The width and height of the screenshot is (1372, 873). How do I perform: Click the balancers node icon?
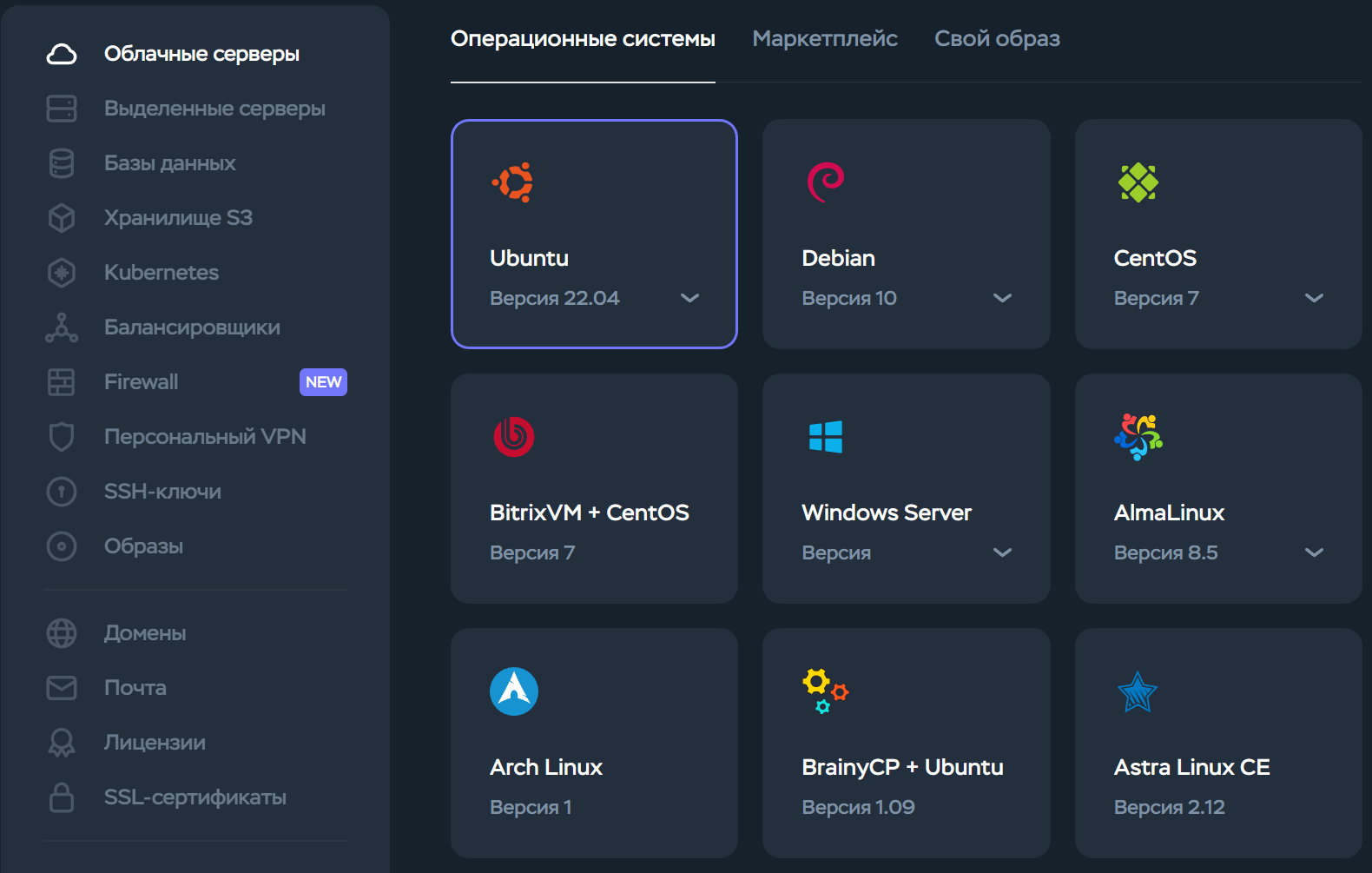[62, 327]
